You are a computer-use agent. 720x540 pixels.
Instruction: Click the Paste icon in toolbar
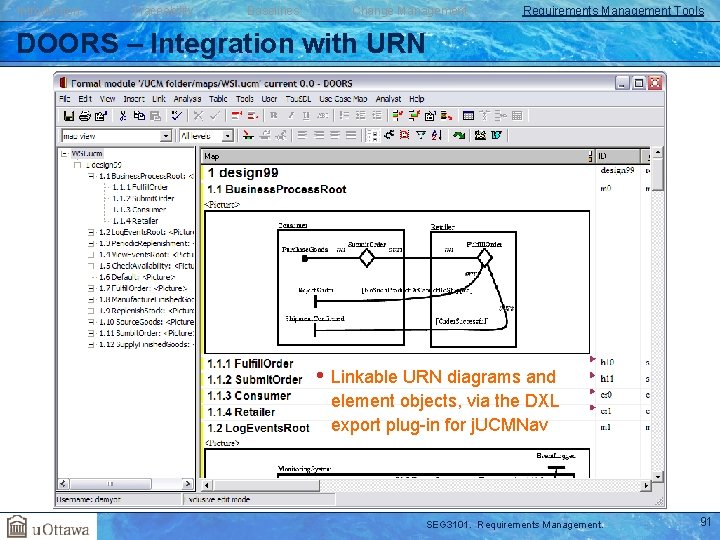156,116
